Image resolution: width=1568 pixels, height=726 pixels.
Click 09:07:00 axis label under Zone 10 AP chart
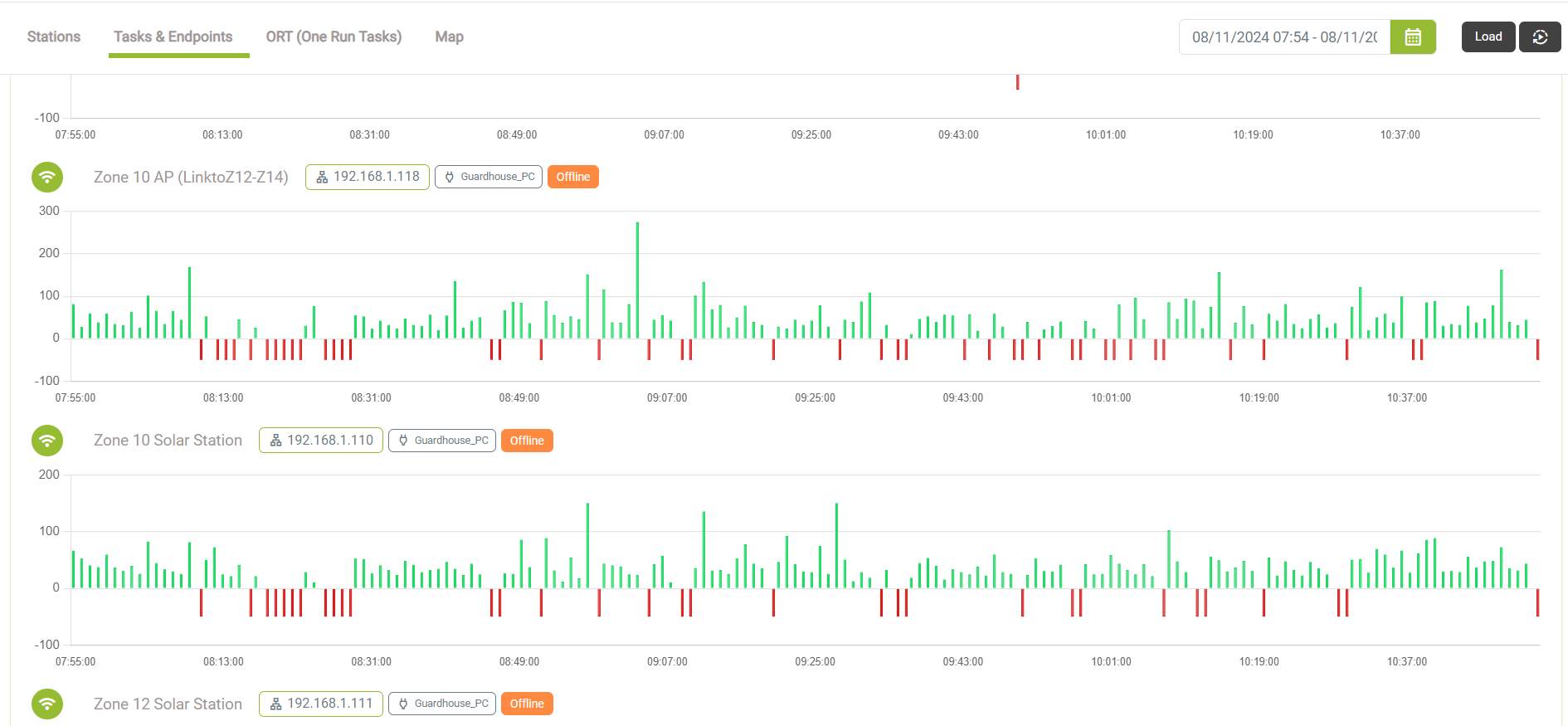point(667,398)
